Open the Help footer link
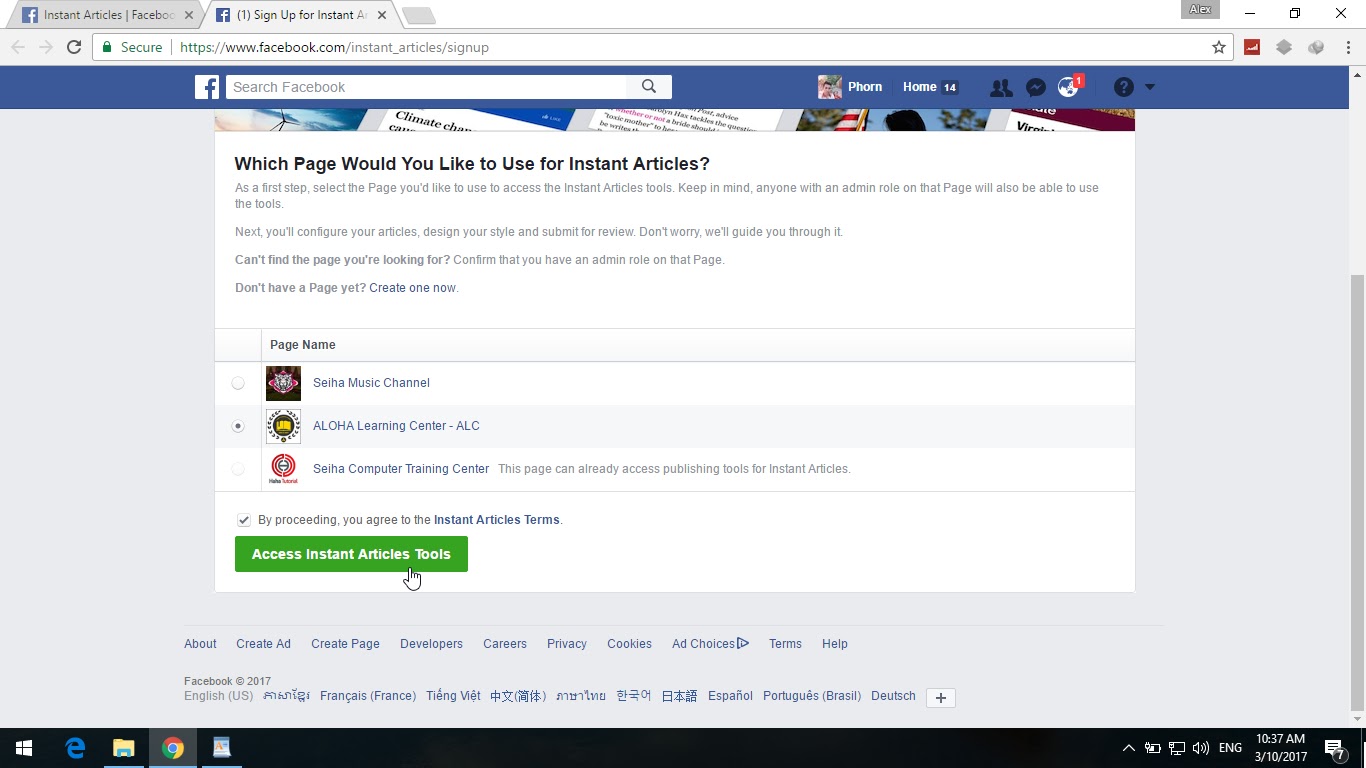Image resolution: width=1366 pixels, height=768 pixels. point(835,644)
